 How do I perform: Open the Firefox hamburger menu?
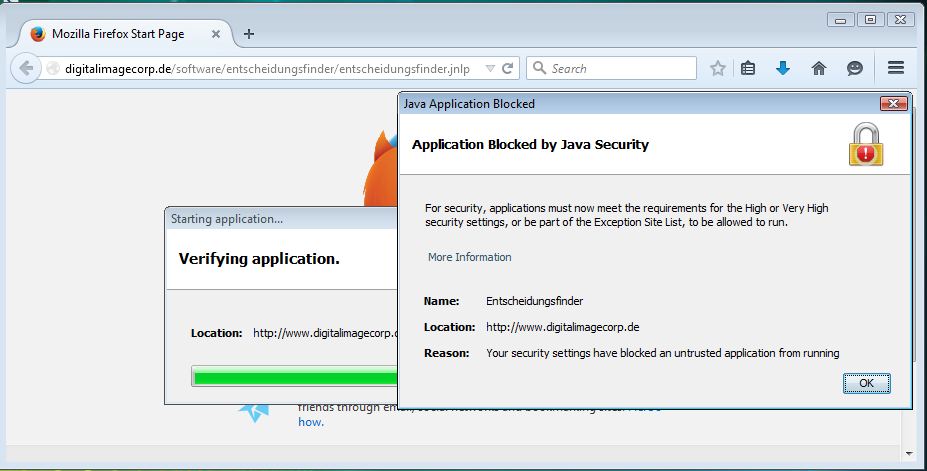(896, 68)
